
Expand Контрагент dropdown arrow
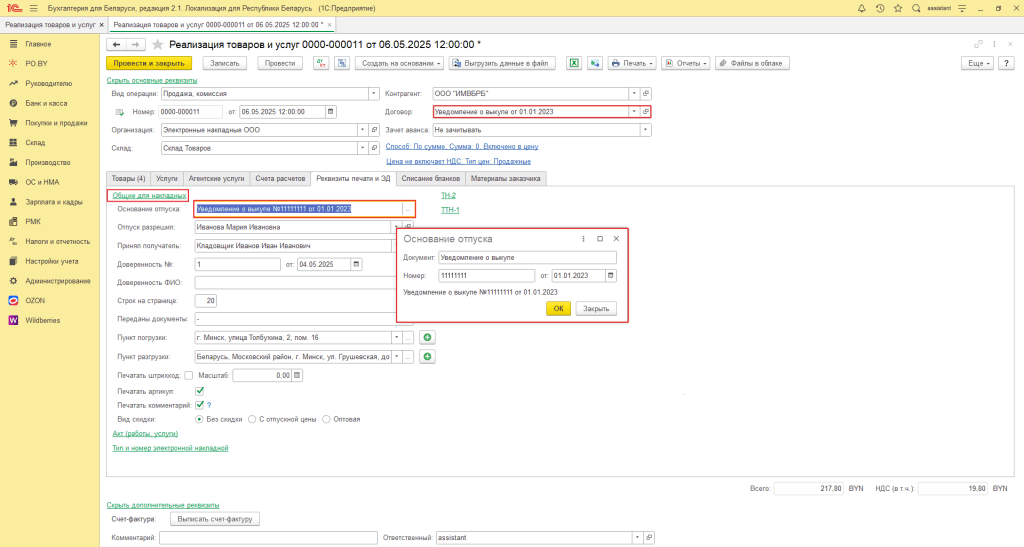click(x=633, y=93)
